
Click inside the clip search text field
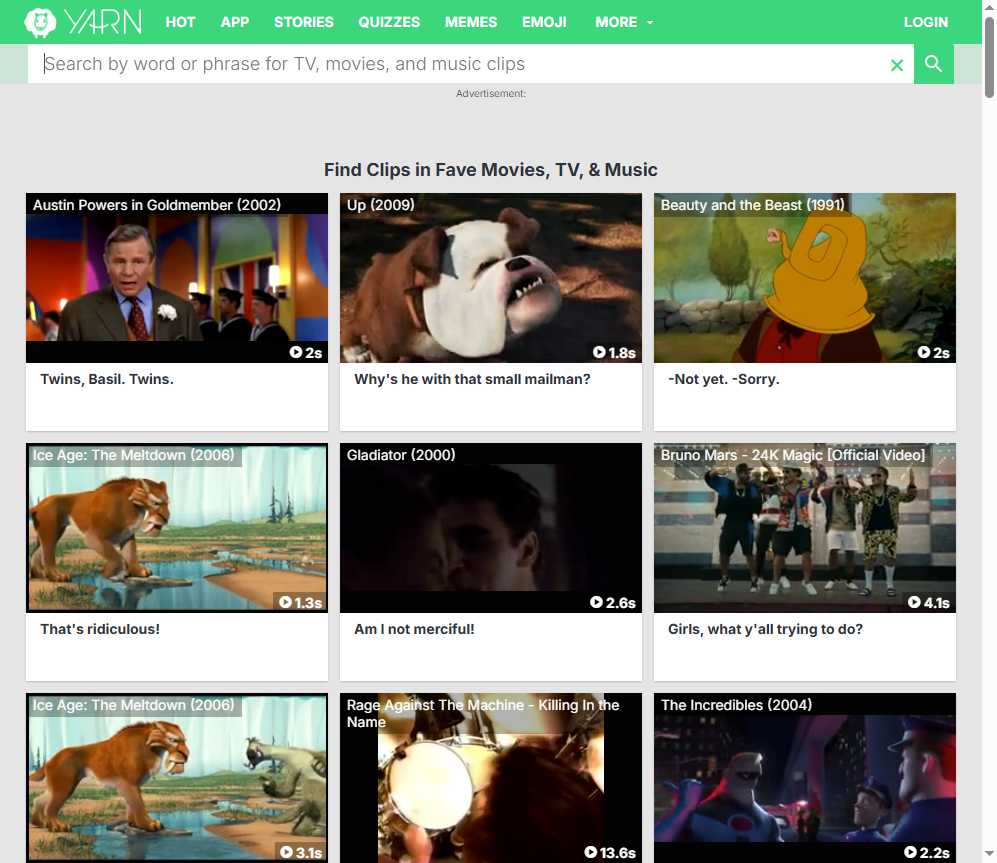pos(460,64)
